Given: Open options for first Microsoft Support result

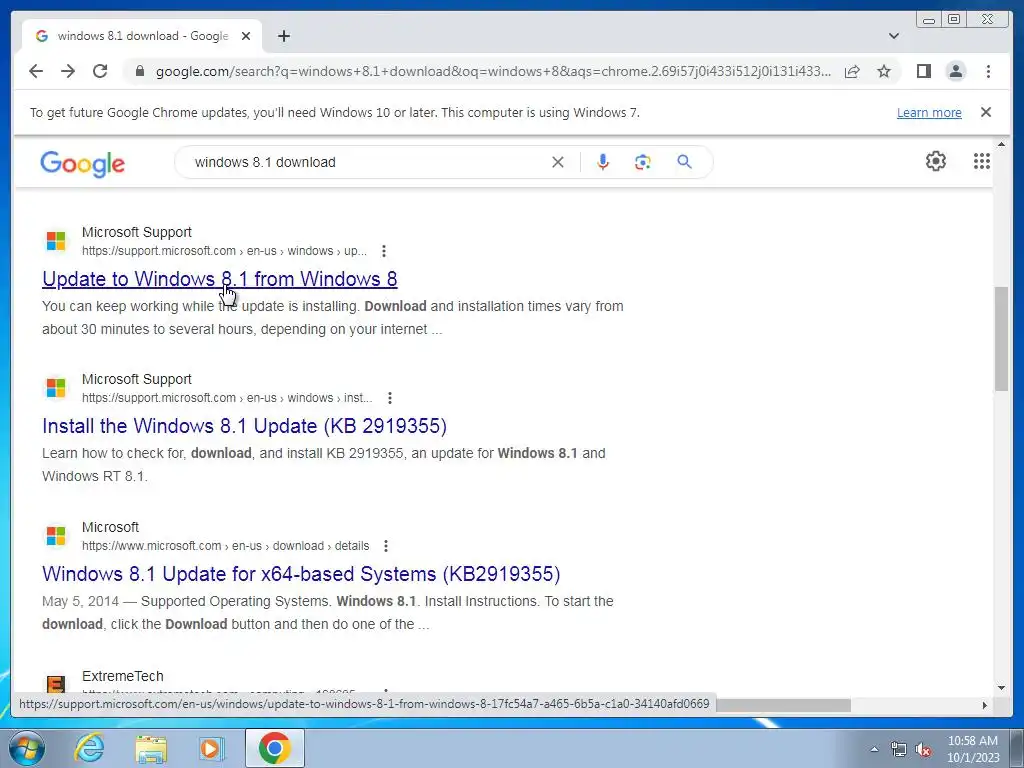Looking at the screenshot, I should click(384, 251).
